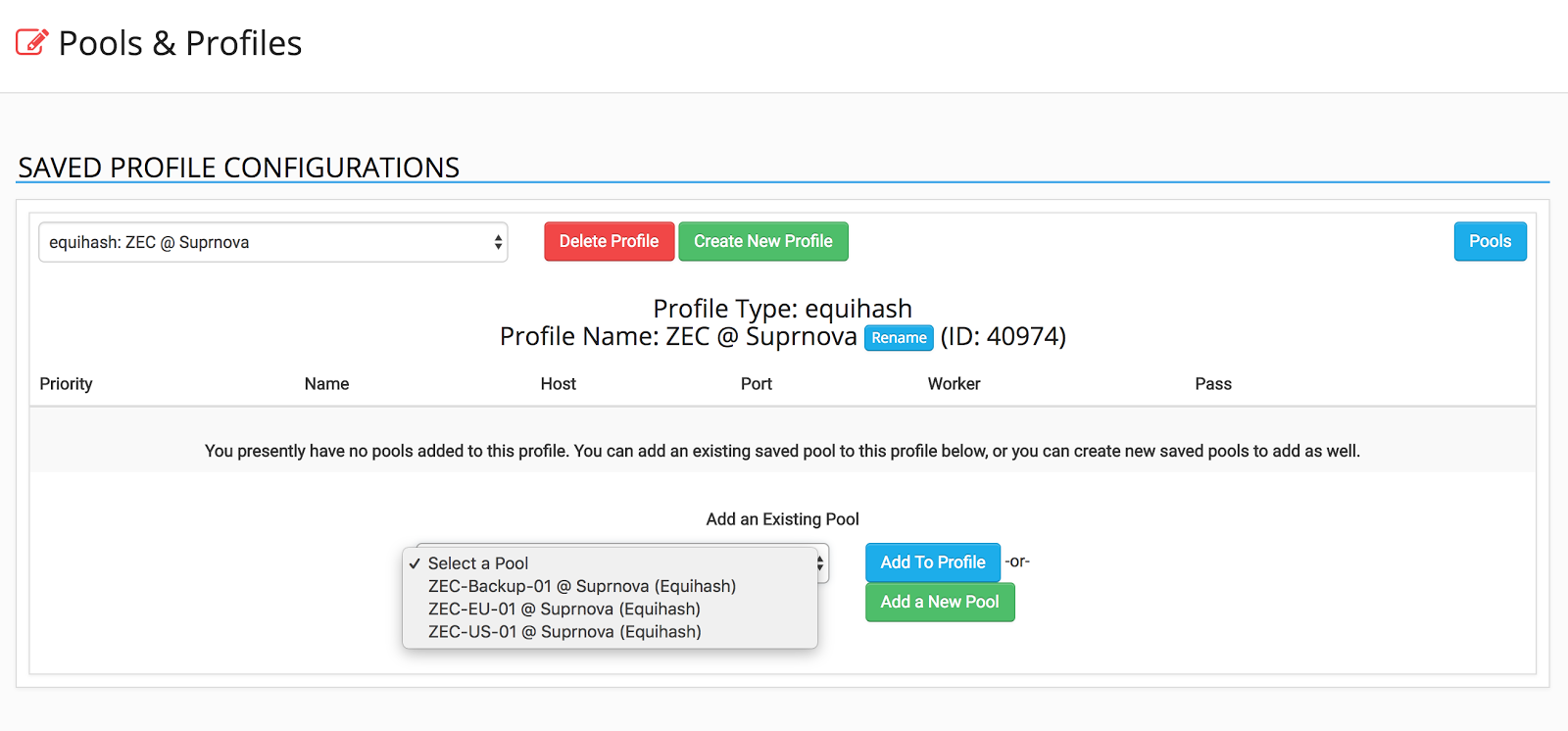Click the Worker column header
Viewport: 1568px width, 731px height.
coord(955,384)
